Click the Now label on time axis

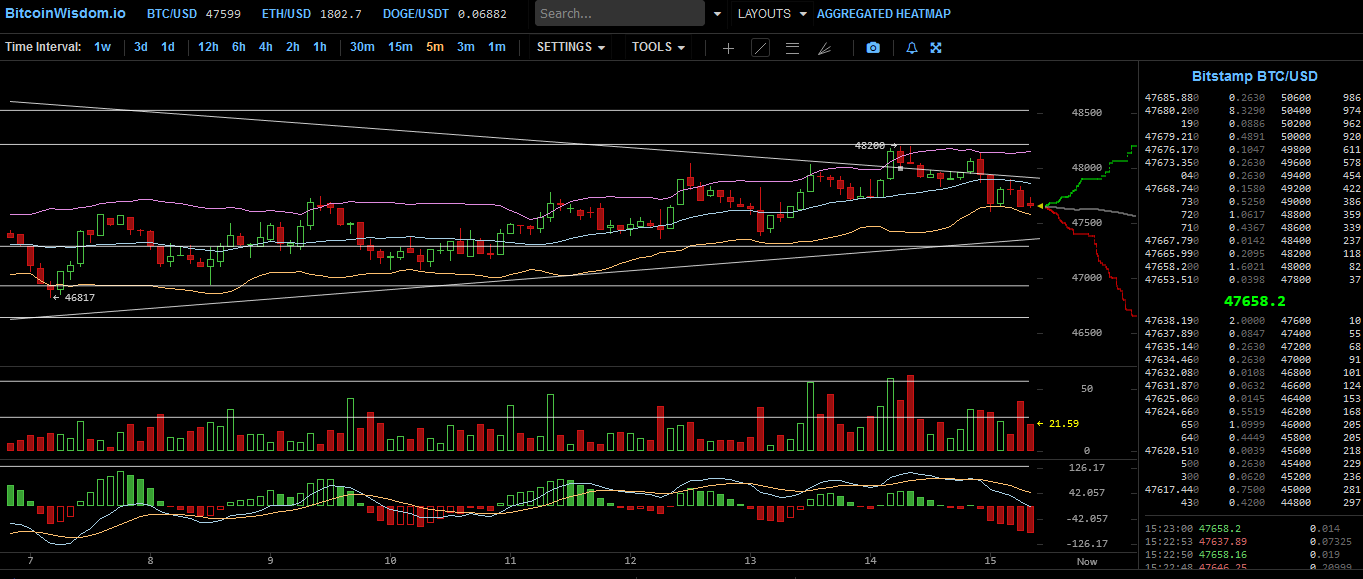pyautogui.click(x=1086, y=562)
